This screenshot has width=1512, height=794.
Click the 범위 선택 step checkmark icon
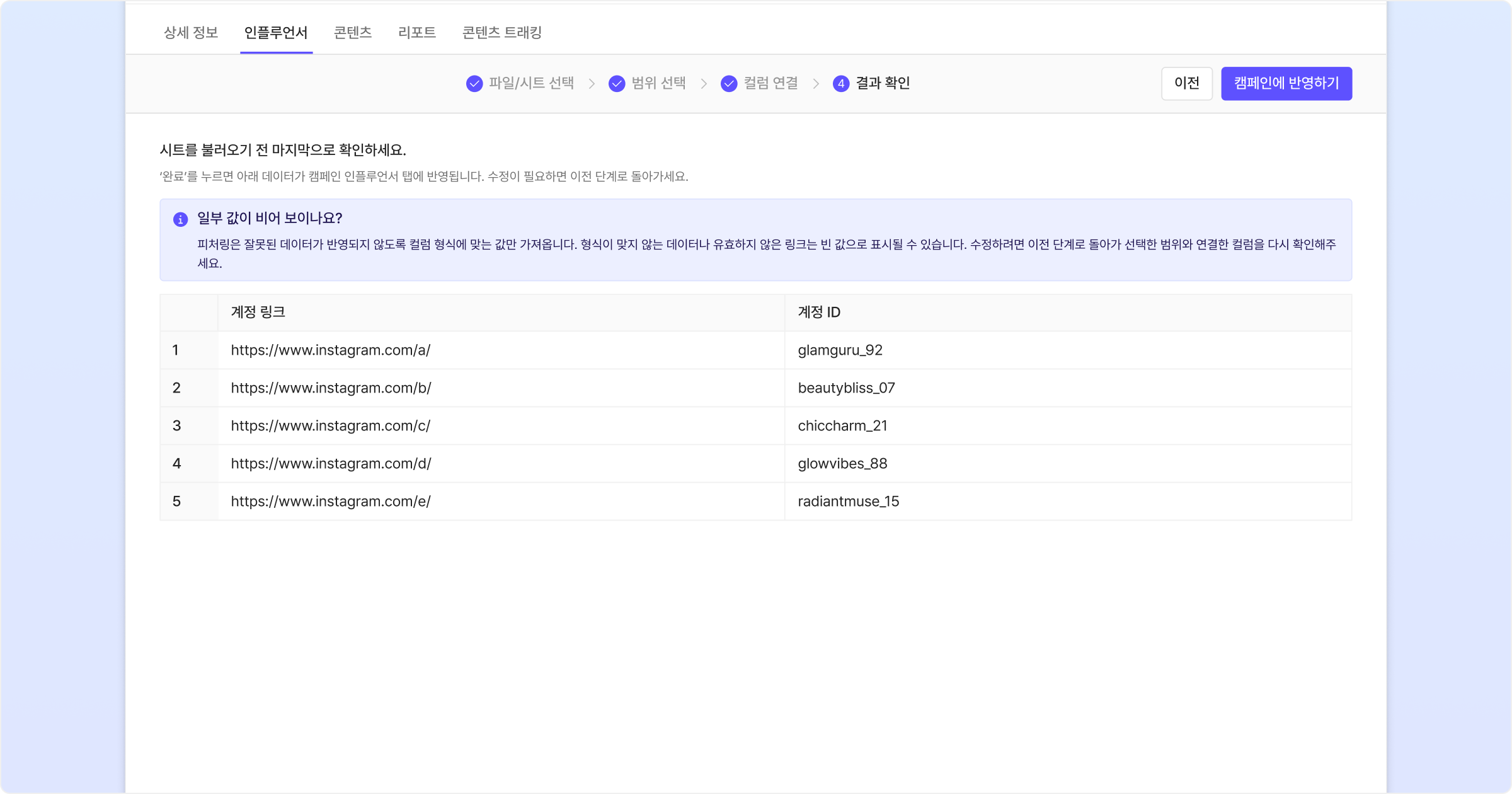point(617,83)
